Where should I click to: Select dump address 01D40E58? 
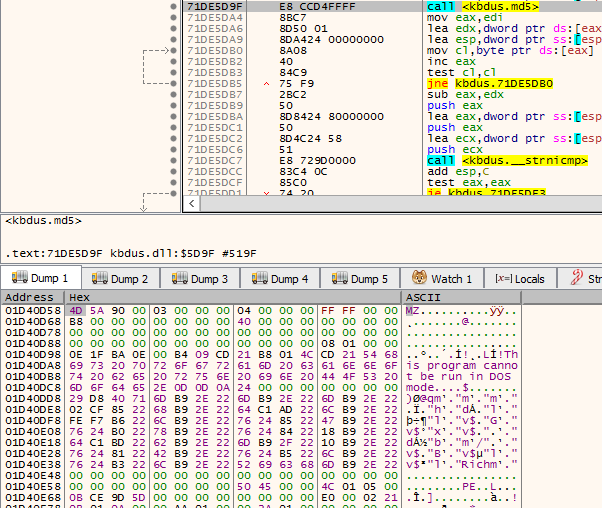[33, 486]
